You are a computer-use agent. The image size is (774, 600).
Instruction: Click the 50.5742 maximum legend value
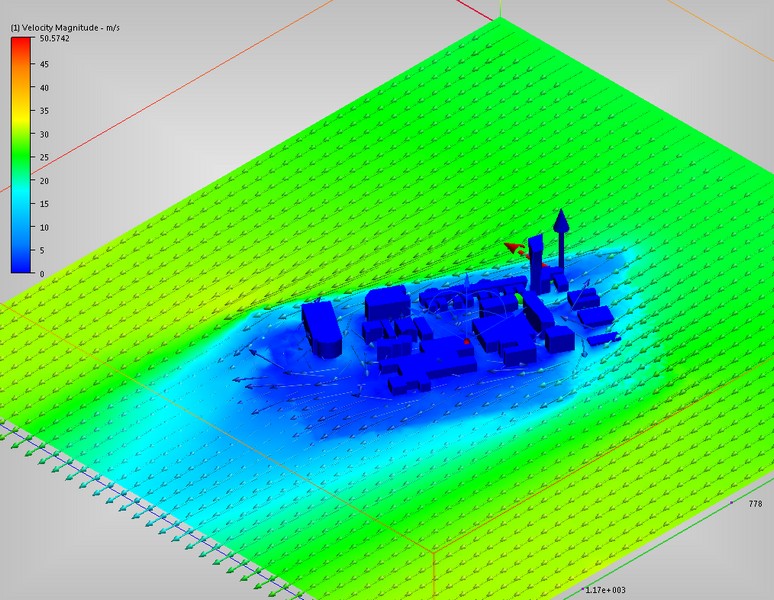tap(54, 38)
